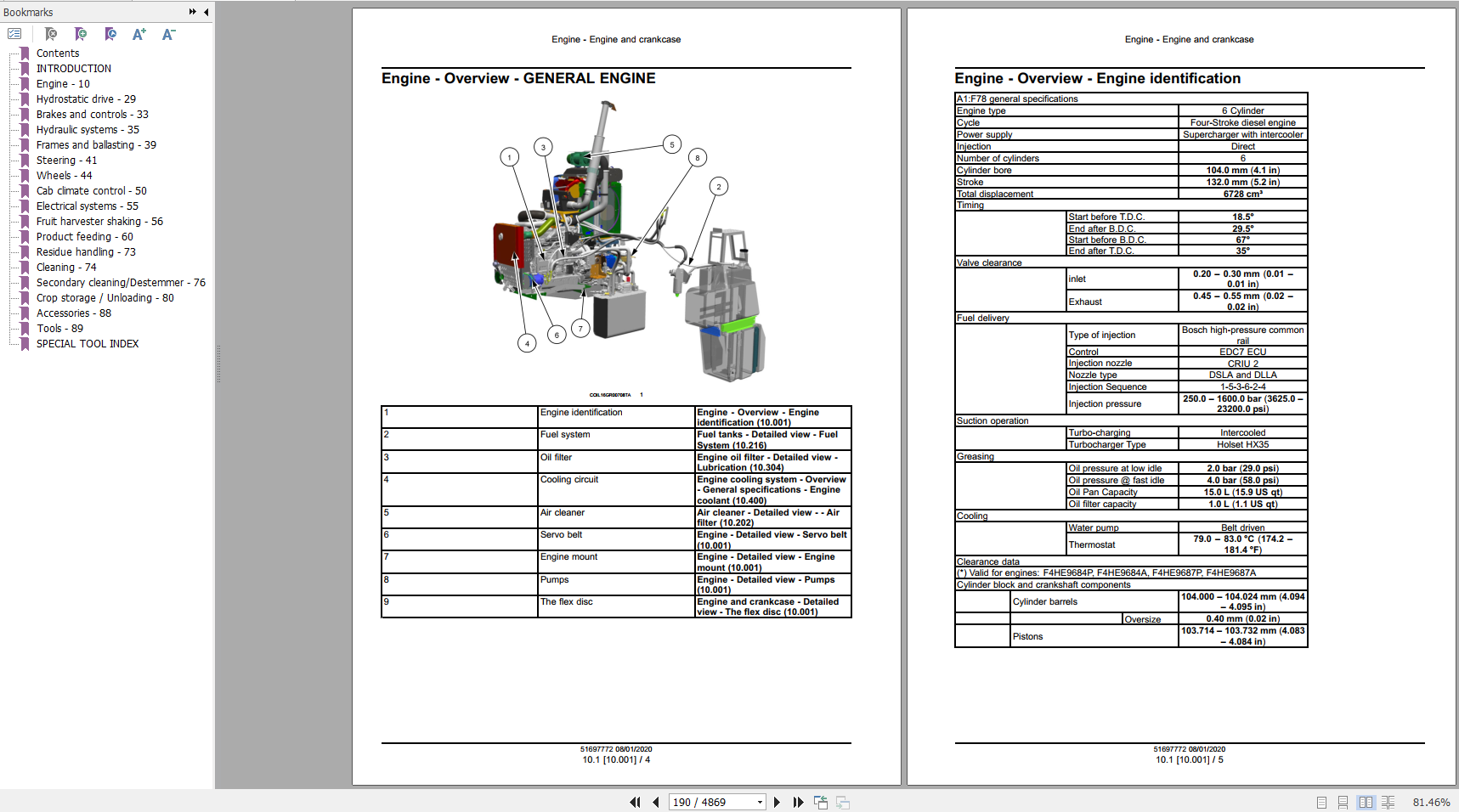The height and width of the screenshot is (812, 1459).
Task: Click the bookmark icon beside INTRODUCTION
Action: [x=25, y=68]
